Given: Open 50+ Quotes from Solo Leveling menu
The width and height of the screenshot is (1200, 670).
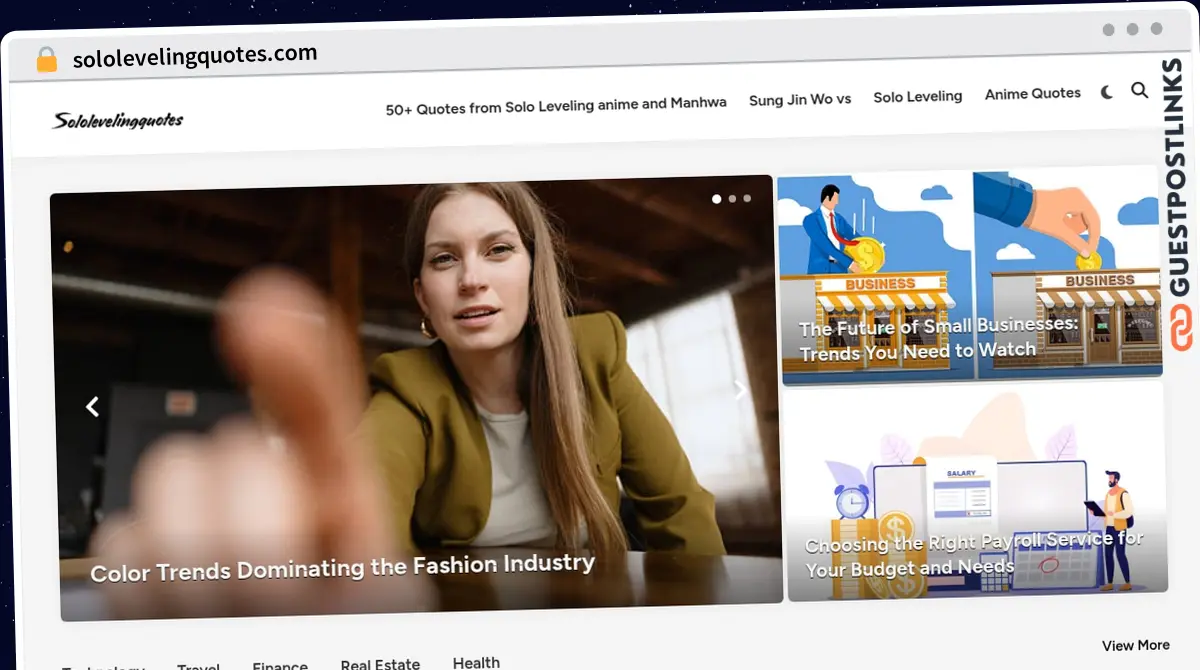Looking at the screenshot, I should coord(556,105).
